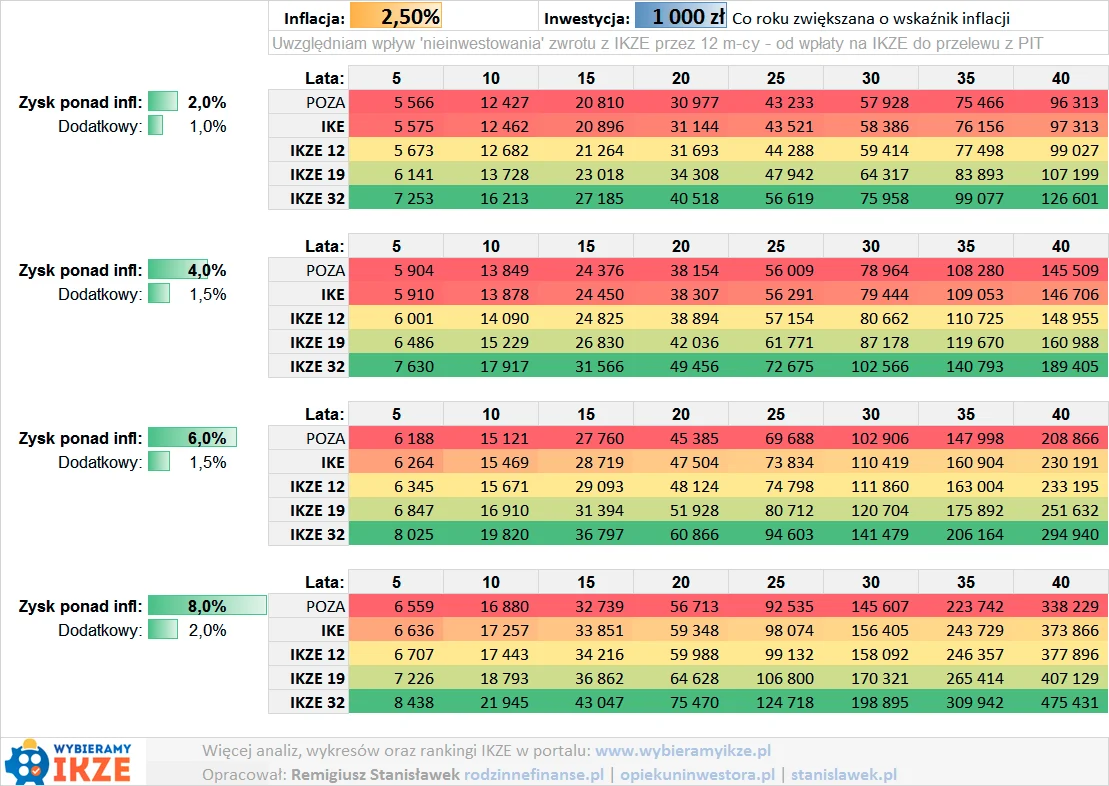Select the green cell with value 475 431
The image size is (1109, 786).
click(1060, 702)
